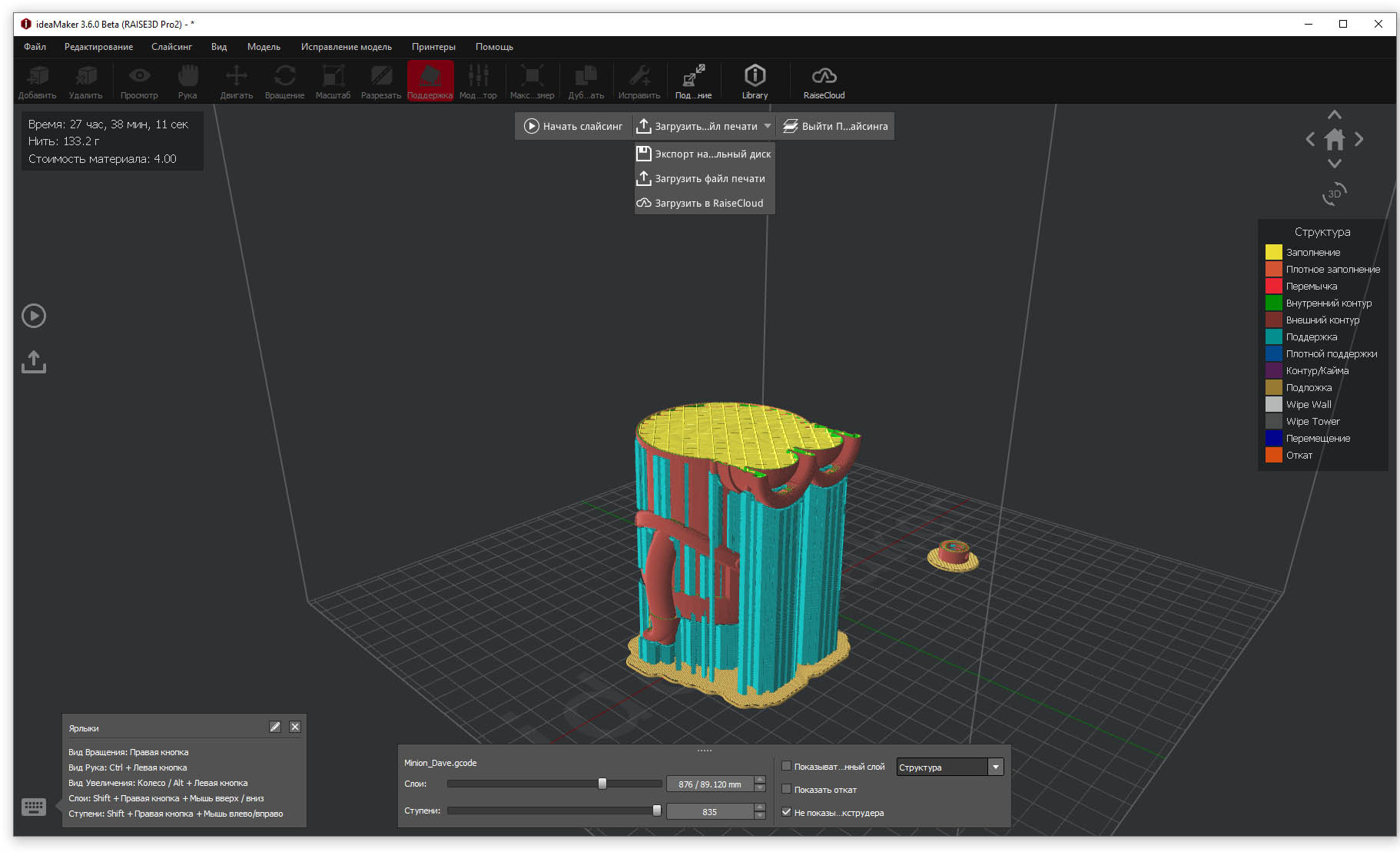Enable the Показать откат checkbox
The image size is (1400, 852).
pyautogui.click(x=786, y=789)
